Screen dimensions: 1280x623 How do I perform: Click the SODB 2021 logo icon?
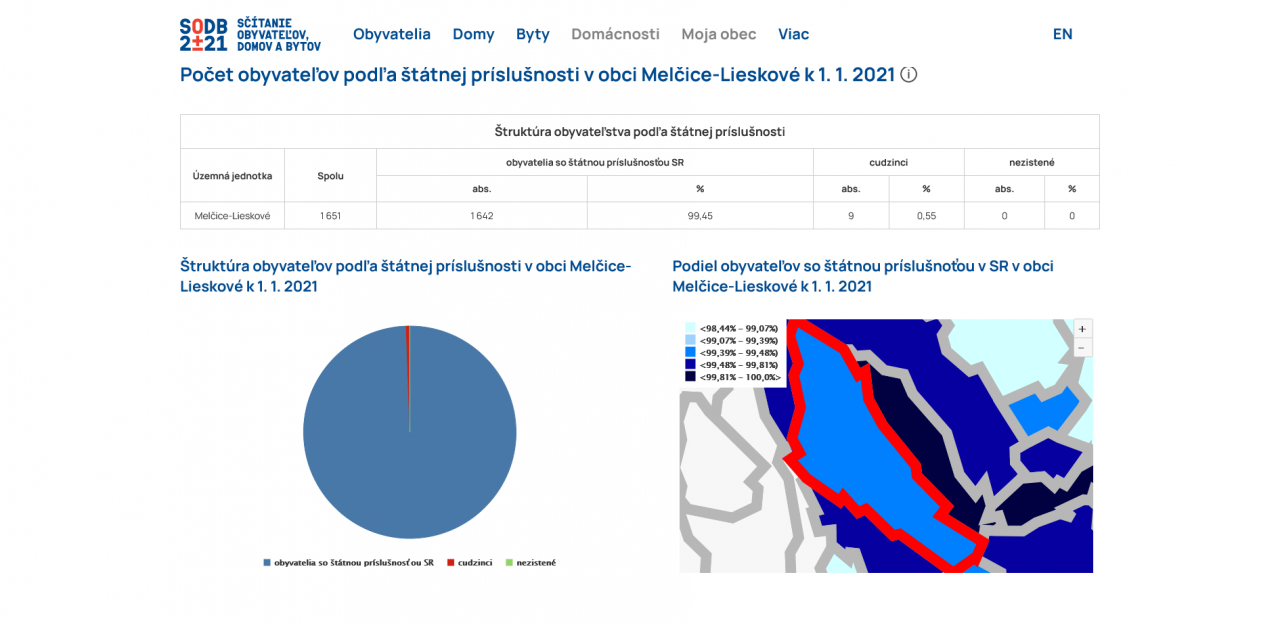[x=203, y=34]
